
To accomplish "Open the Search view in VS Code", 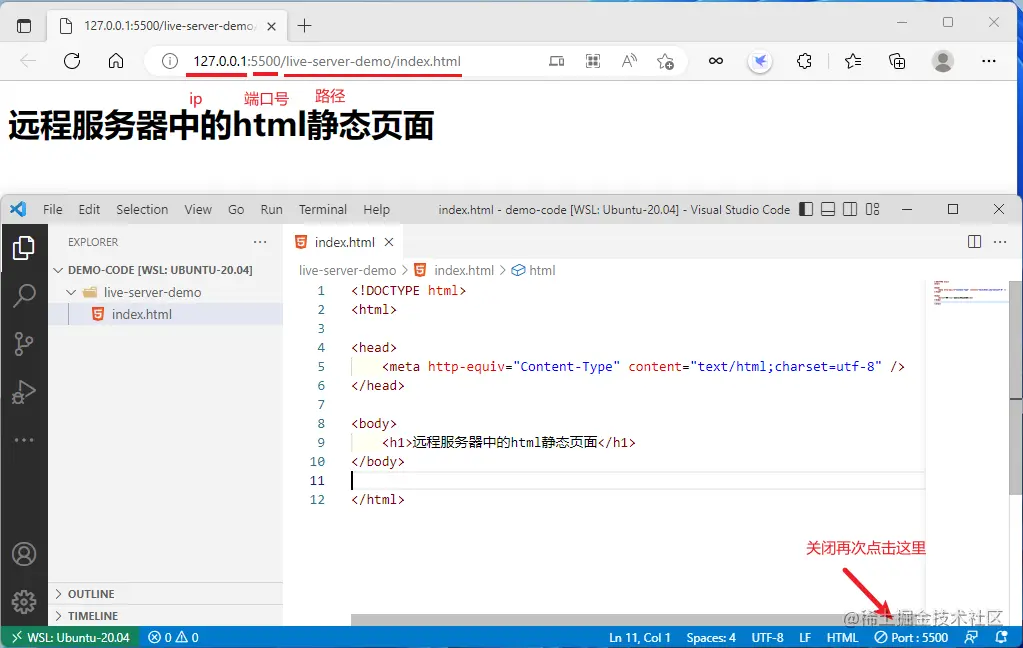I will (x=24, y=296).
